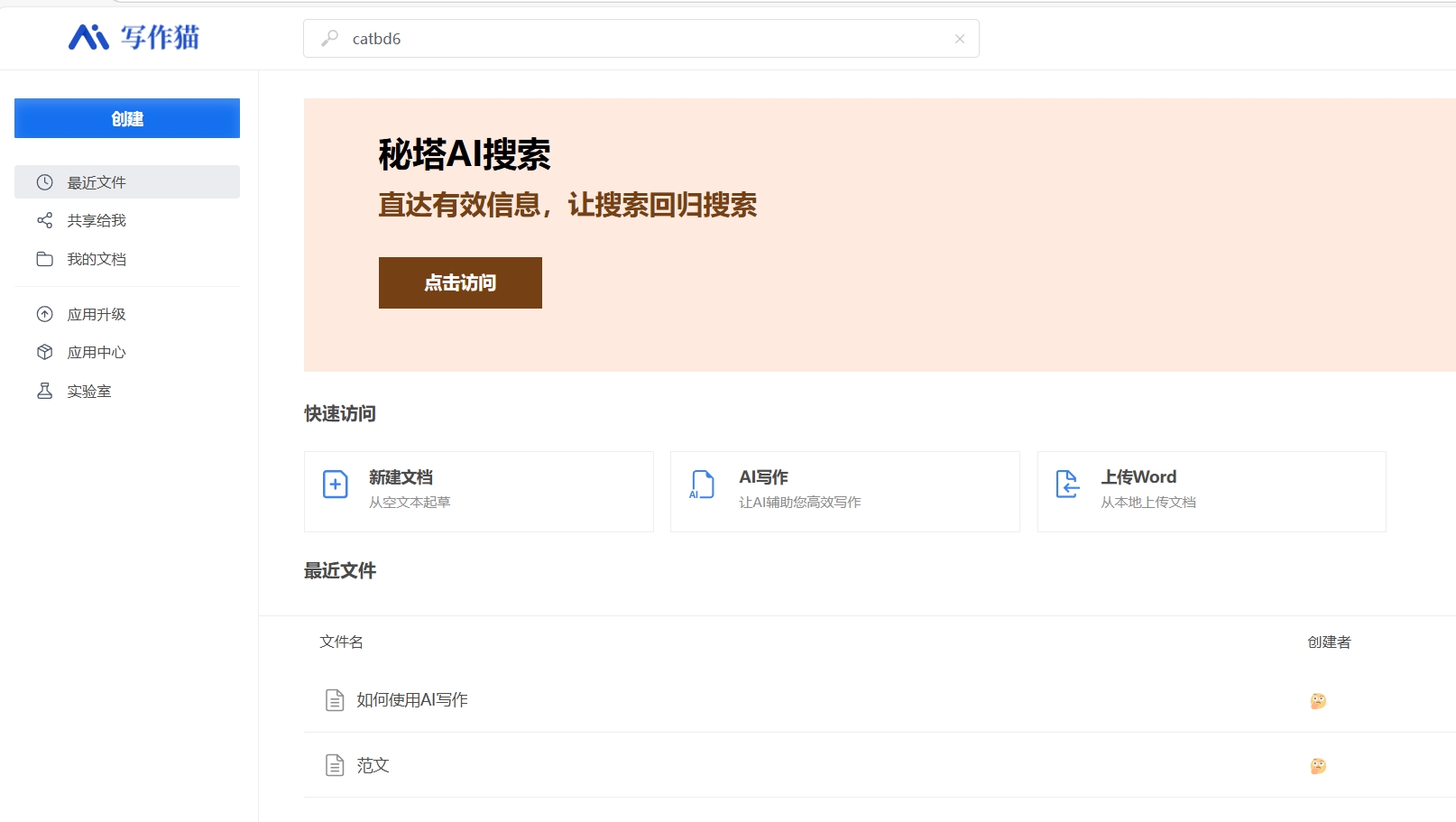Click the new document plus icon
Screen dimensions: 1456x822
pos(336,485)
